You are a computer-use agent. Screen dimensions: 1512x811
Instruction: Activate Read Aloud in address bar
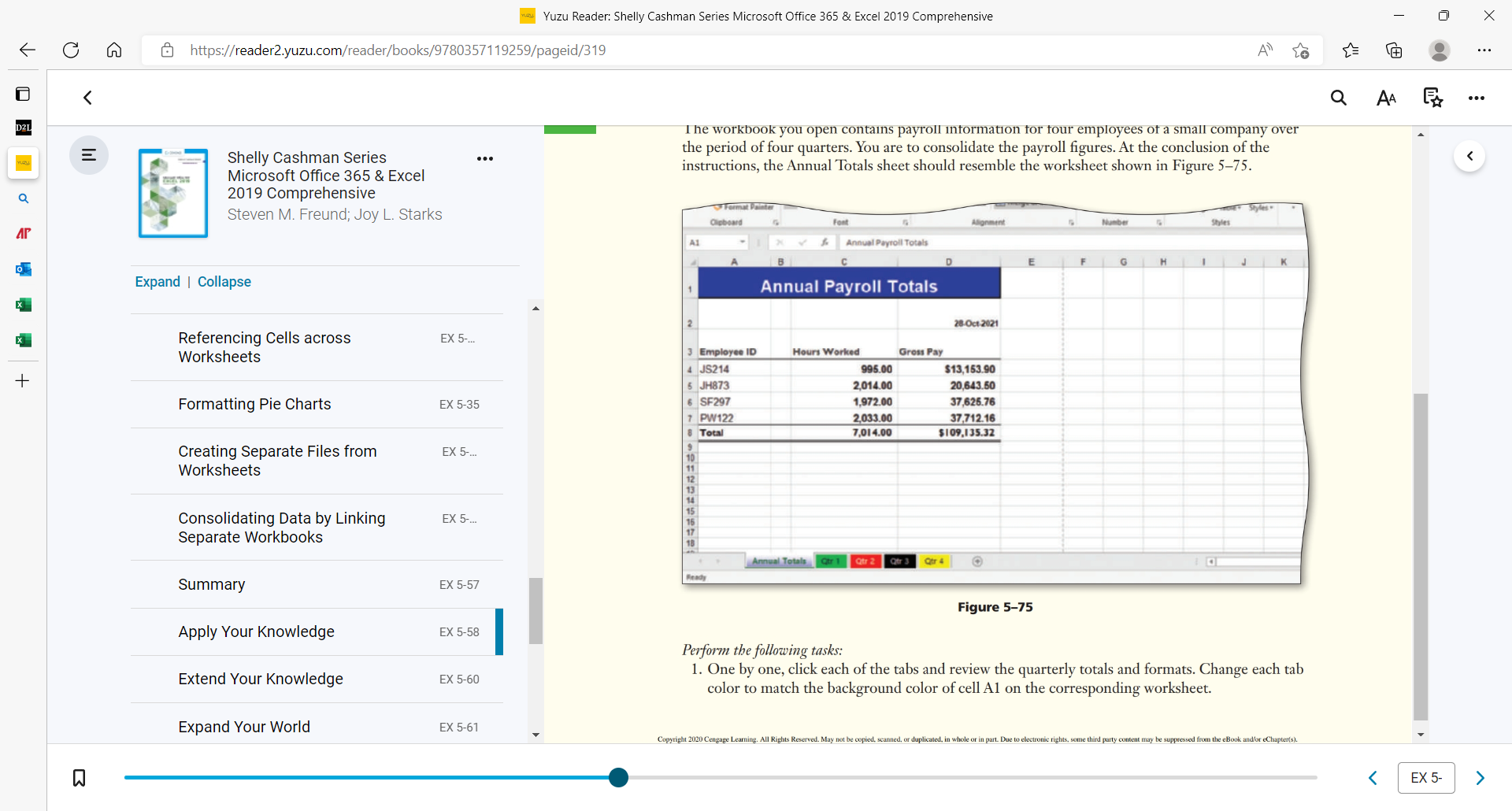(x=1266, y=50)
